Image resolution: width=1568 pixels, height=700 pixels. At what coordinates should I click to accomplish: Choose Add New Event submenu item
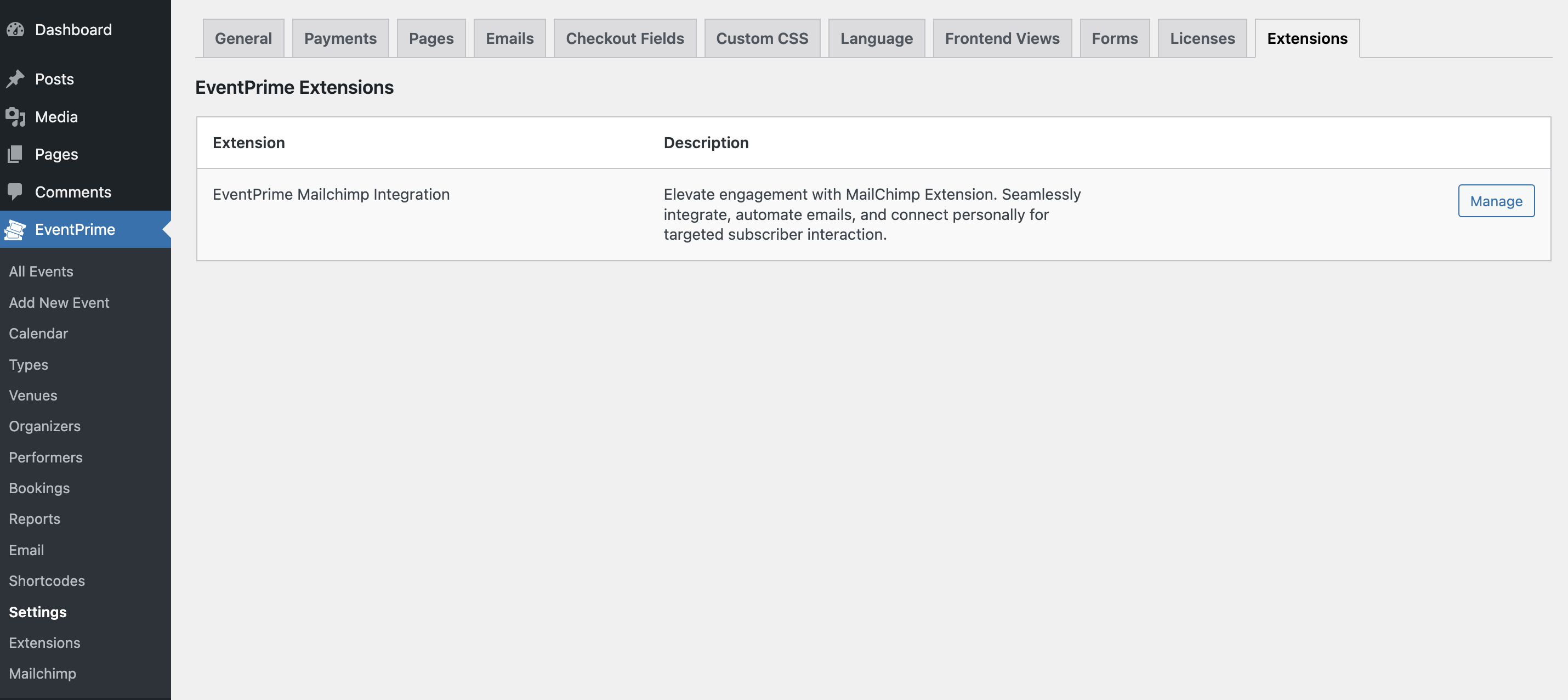59,302
